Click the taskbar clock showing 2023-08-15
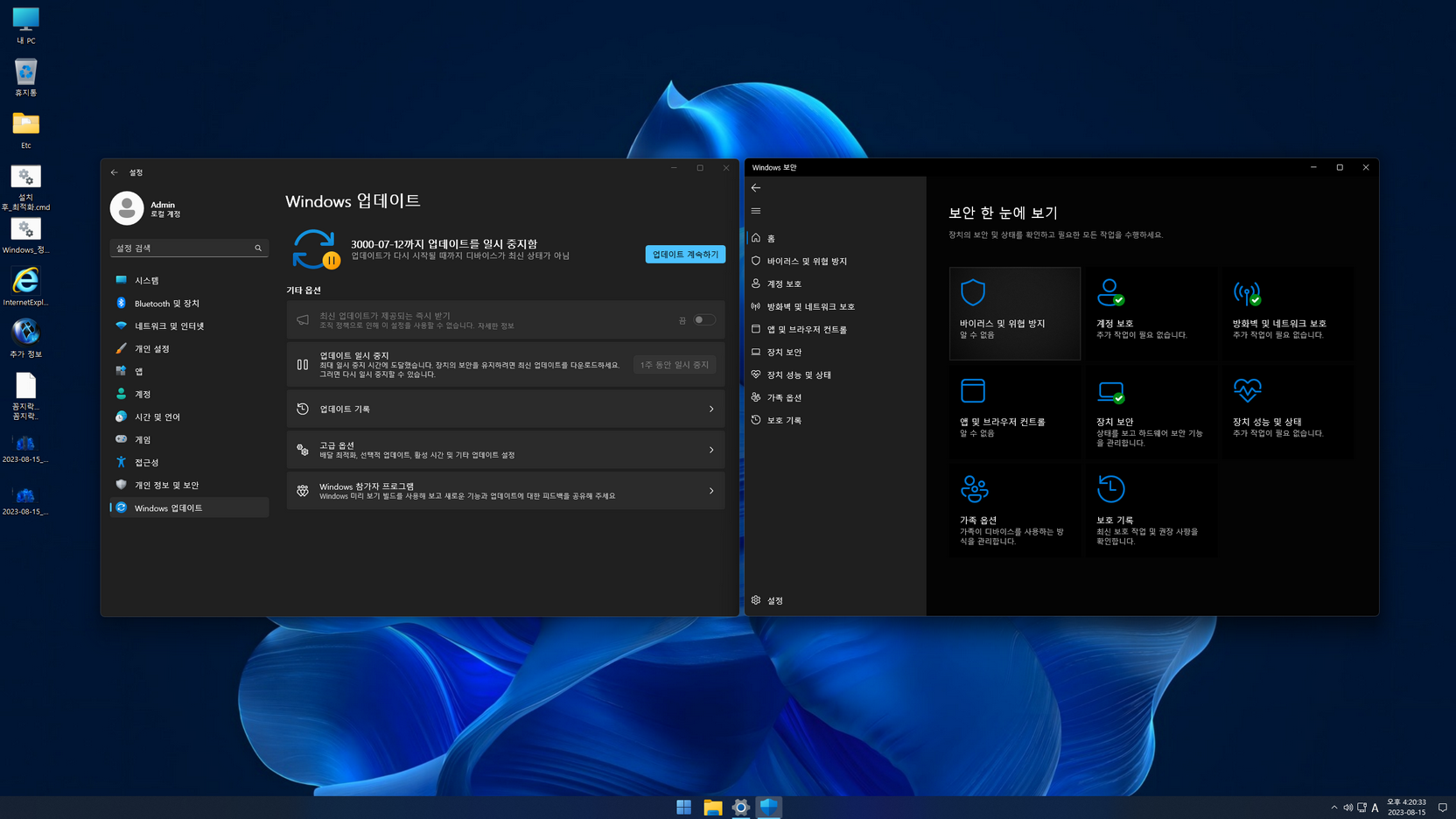Image resolution: width=1456 pixels, height=819 pixels. (x=1406, y=808)
